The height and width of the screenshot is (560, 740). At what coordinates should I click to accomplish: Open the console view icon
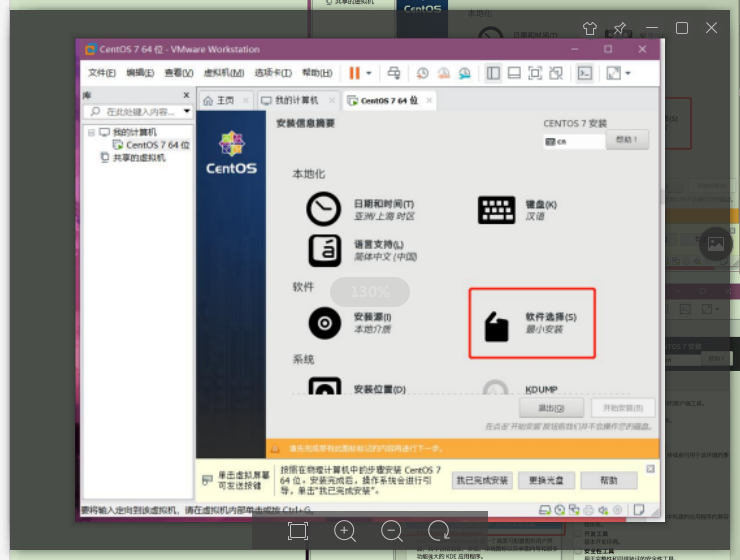[585, 73]
